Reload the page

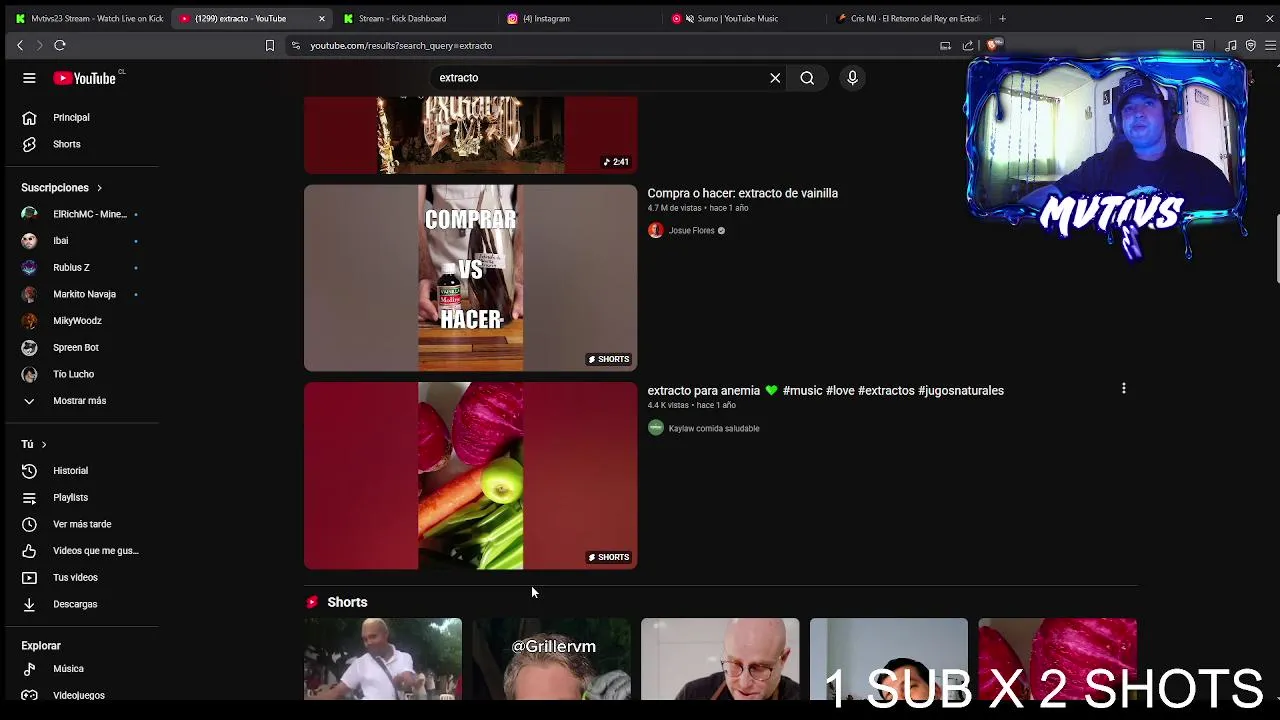coord(60,45)
